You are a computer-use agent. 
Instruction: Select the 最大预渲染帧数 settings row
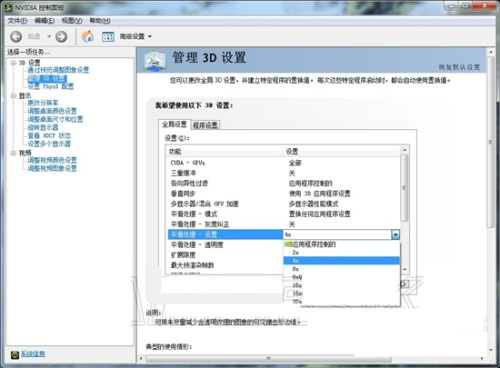(x=225, y=265)
